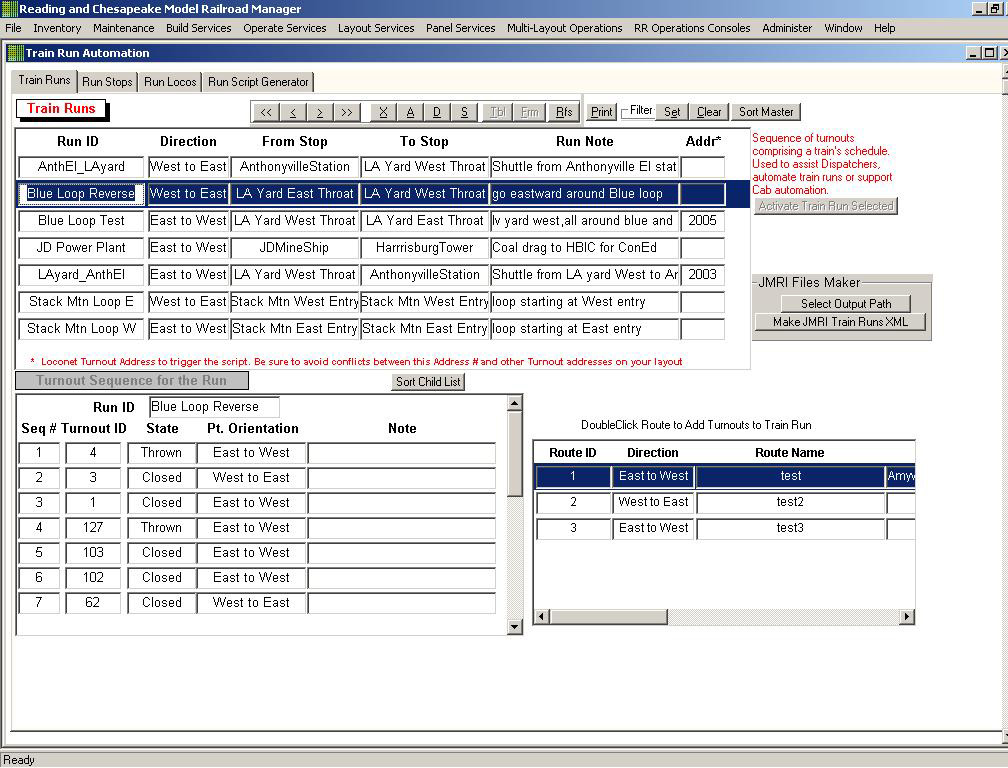Click right scroll arrow of route list
1008x768 pixels.
[906, 617]
